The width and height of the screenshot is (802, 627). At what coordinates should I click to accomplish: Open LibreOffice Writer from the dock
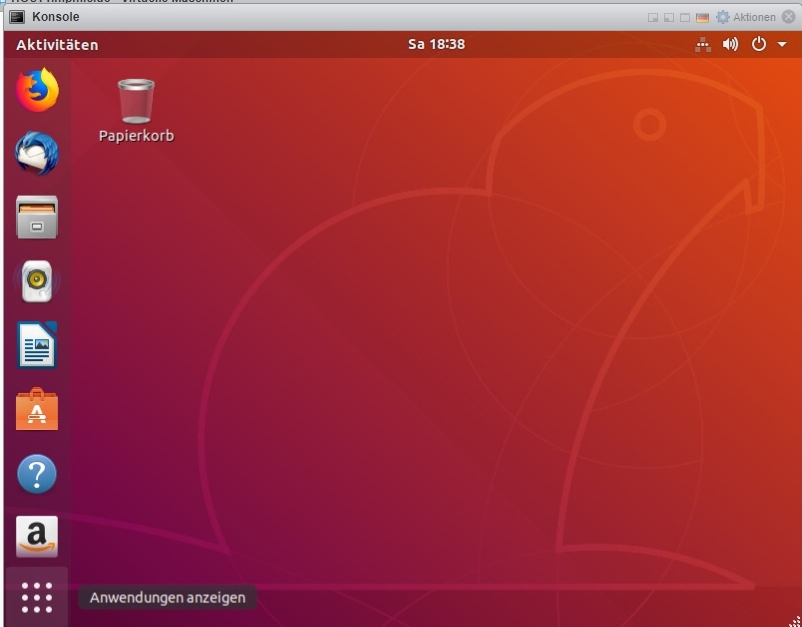37,345
